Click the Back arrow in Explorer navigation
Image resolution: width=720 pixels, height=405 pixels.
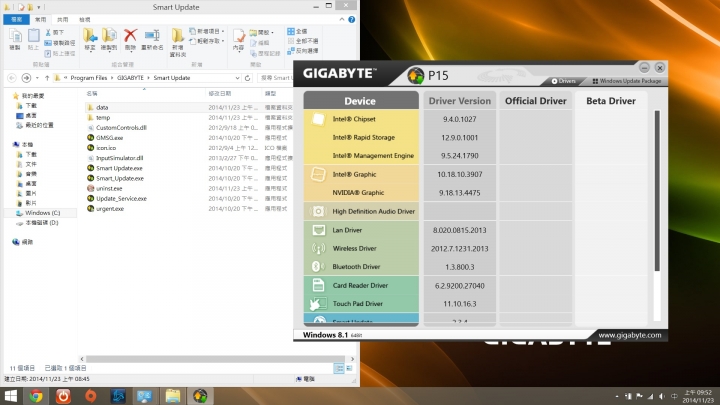click(x=12, y=78)
